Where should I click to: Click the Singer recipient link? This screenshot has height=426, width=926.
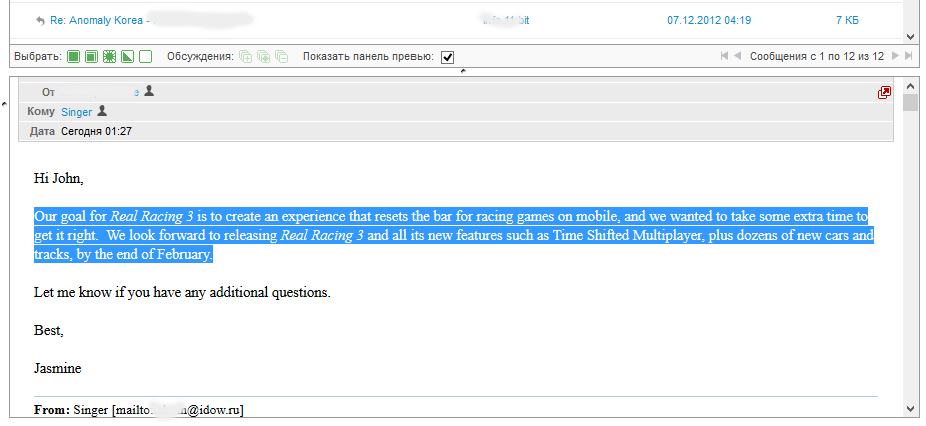click(x=77, y=112)
